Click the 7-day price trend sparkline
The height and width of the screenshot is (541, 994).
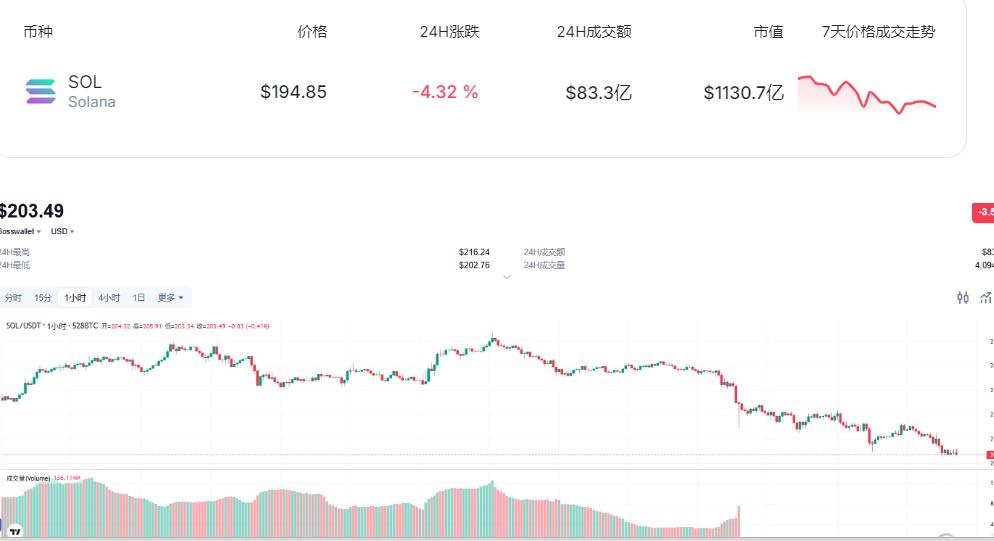(866, 95)
